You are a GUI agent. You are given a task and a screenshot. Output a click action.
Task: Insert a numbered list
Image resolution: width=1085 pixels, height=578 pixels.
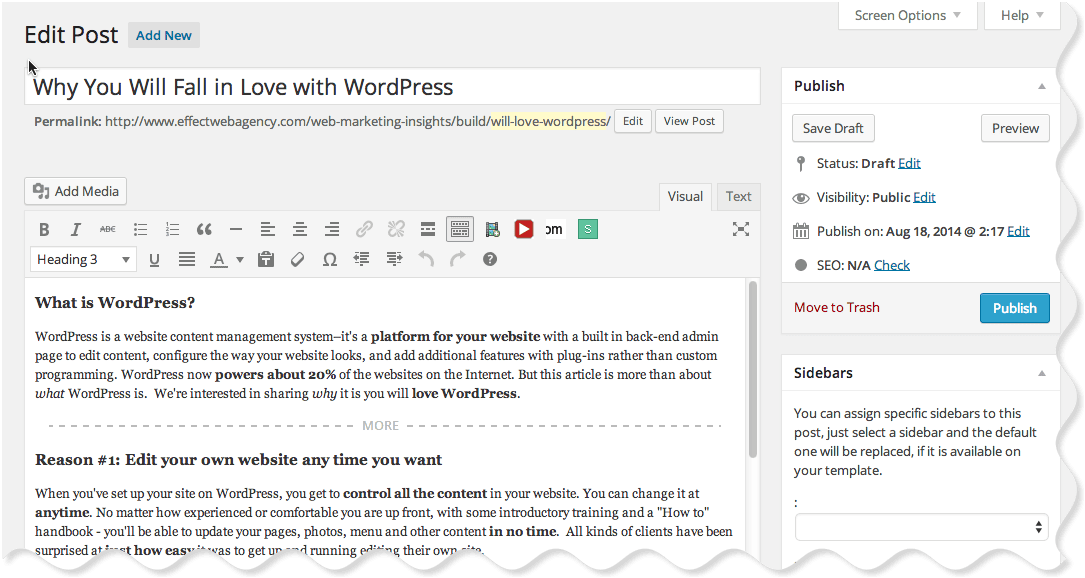point(172,229)
